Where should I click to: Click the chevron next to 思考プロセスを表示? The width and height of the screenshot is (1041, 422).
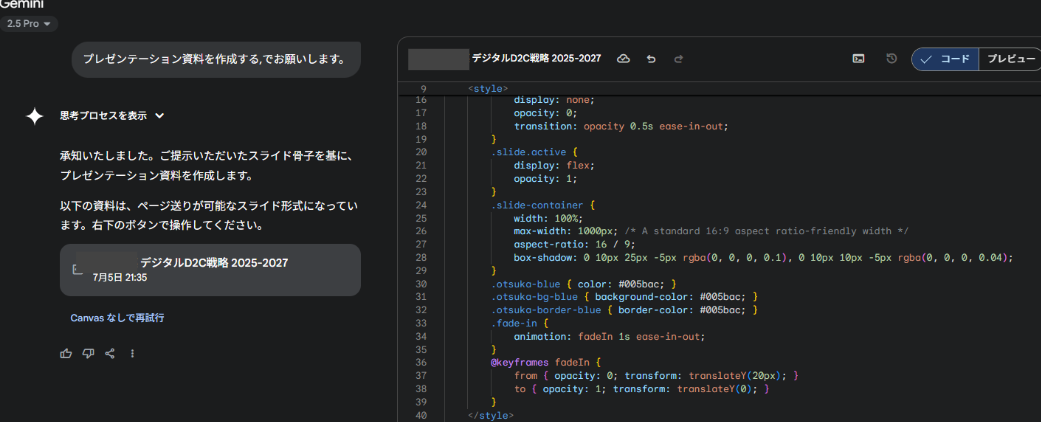tap(160, 116)
